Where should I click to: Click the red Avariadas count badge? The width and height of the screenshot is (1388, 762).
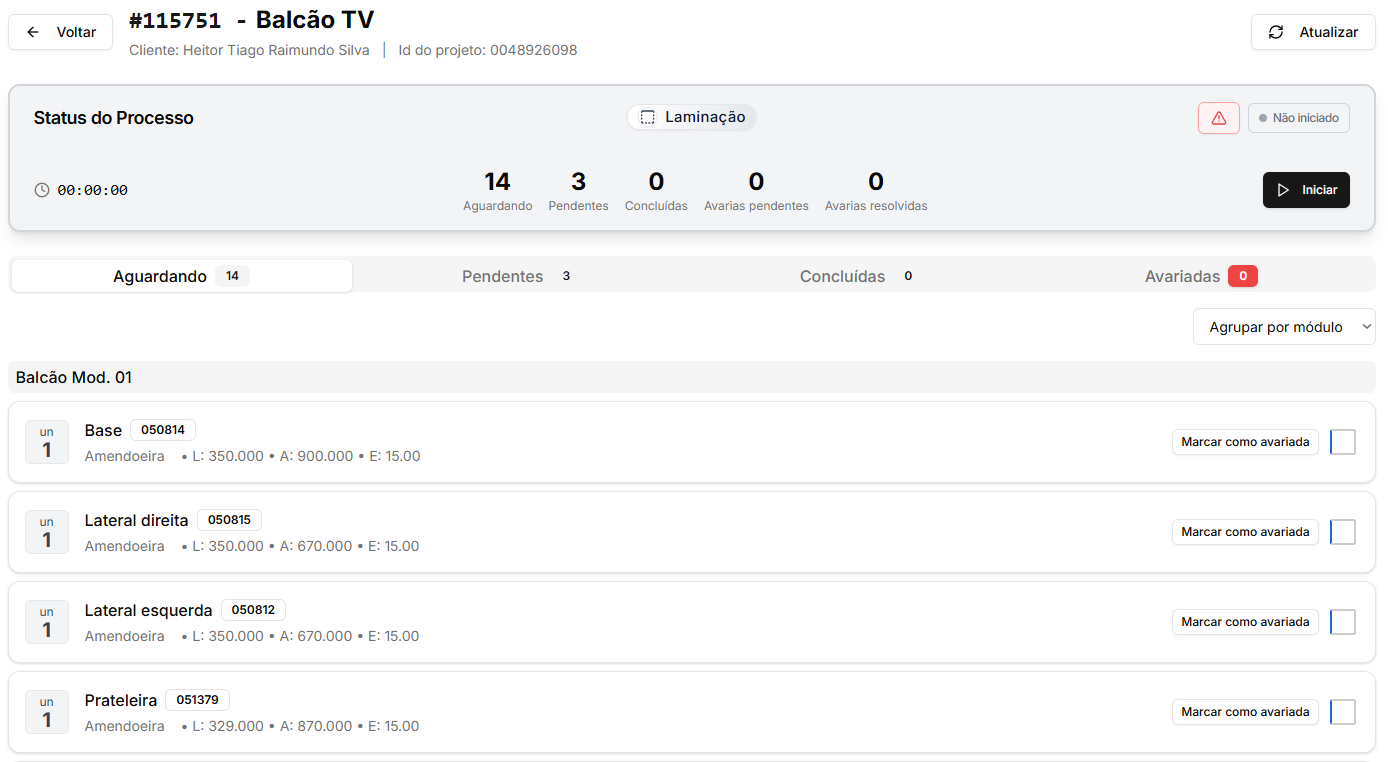point(1242,276)
